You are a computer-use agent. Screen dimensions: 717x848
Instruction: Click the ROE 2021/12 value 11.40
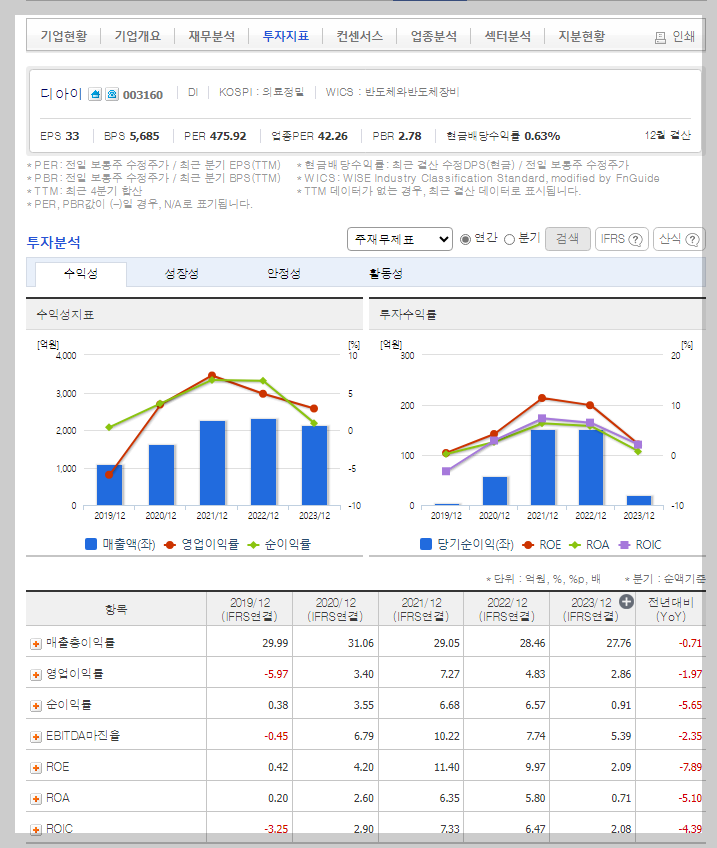tap(447, 767)
